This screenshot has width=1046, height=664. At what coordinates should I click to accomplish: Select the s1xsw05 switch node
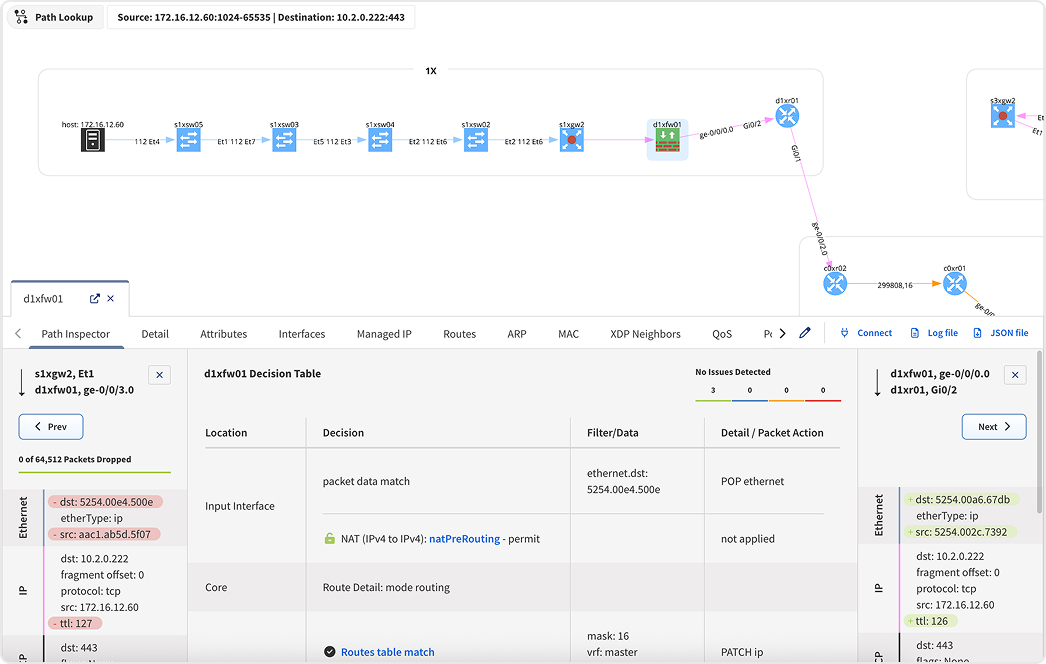coord(188,141)
